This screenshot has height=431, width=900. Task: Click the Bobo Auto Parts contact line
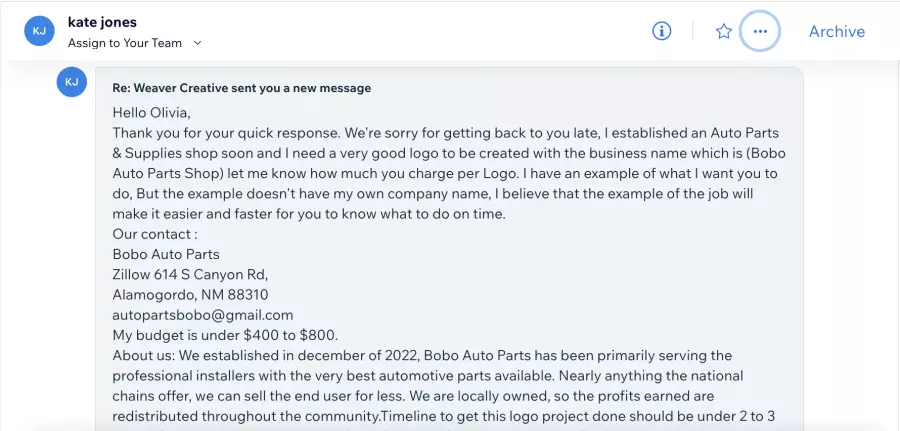[x=166, y=254]
